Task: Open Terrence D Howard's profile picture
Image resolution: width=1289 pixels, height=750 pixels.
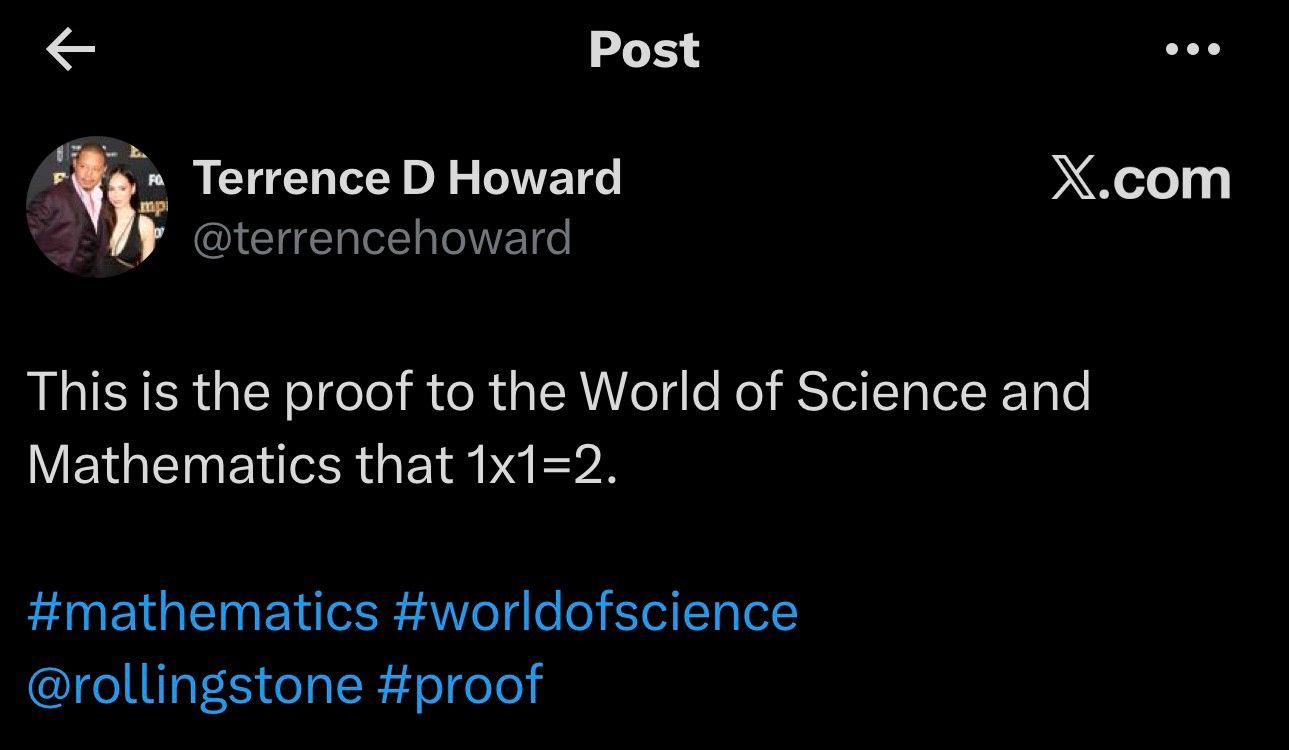Action: pyautogui.click(x=95, y=206)
